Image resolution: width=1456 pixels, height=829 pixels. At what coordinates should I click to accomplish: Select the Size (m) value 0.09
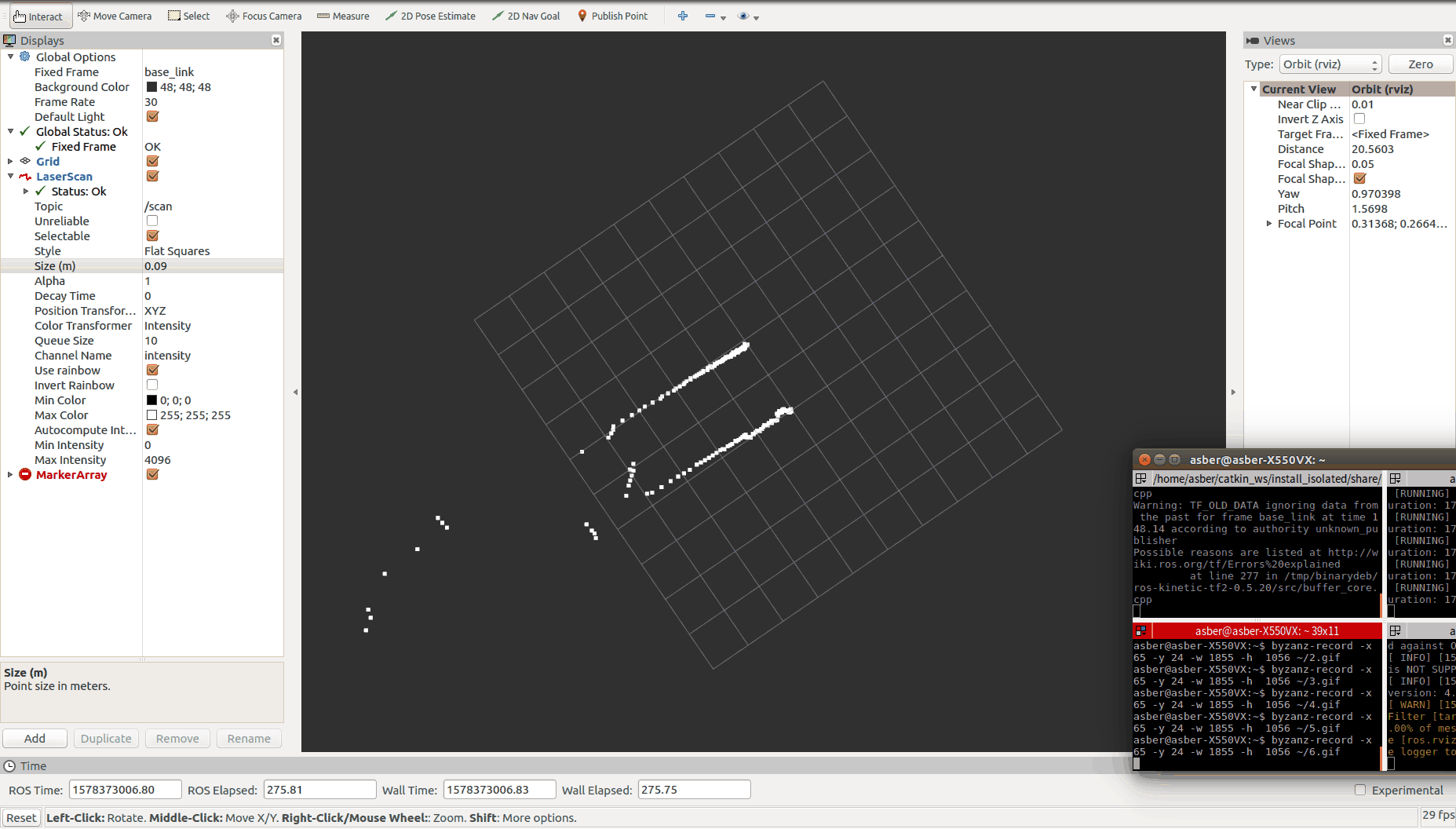pos(155,265)
